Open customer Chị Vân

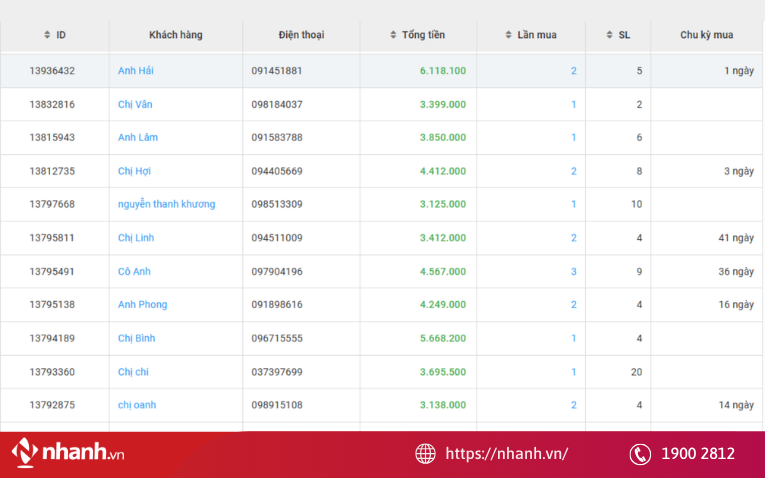135,104
